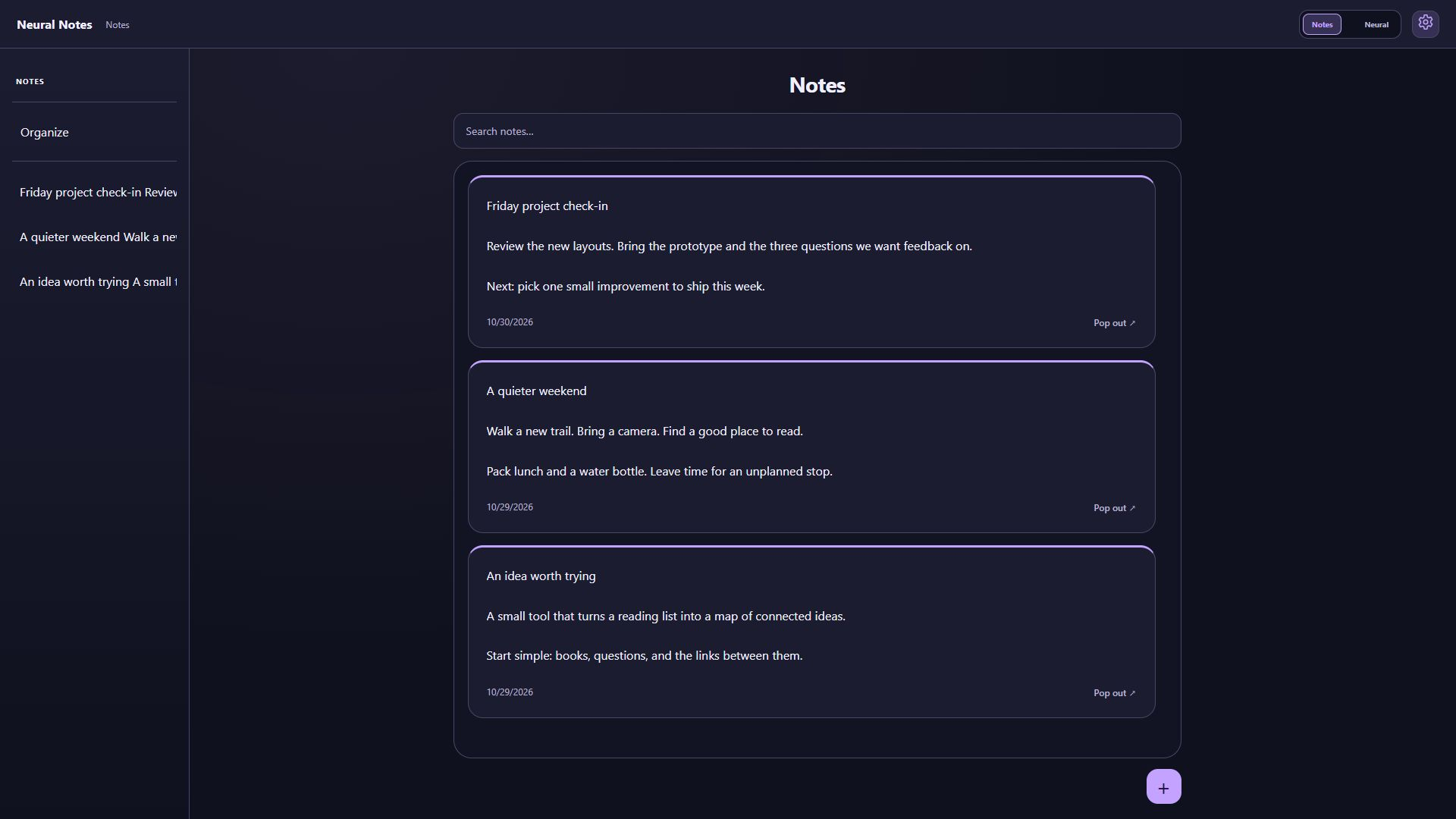Open the A quieter weekend card title
Image resolution: width=1456 pixels, height=819 pixels.
coord(536,391)
